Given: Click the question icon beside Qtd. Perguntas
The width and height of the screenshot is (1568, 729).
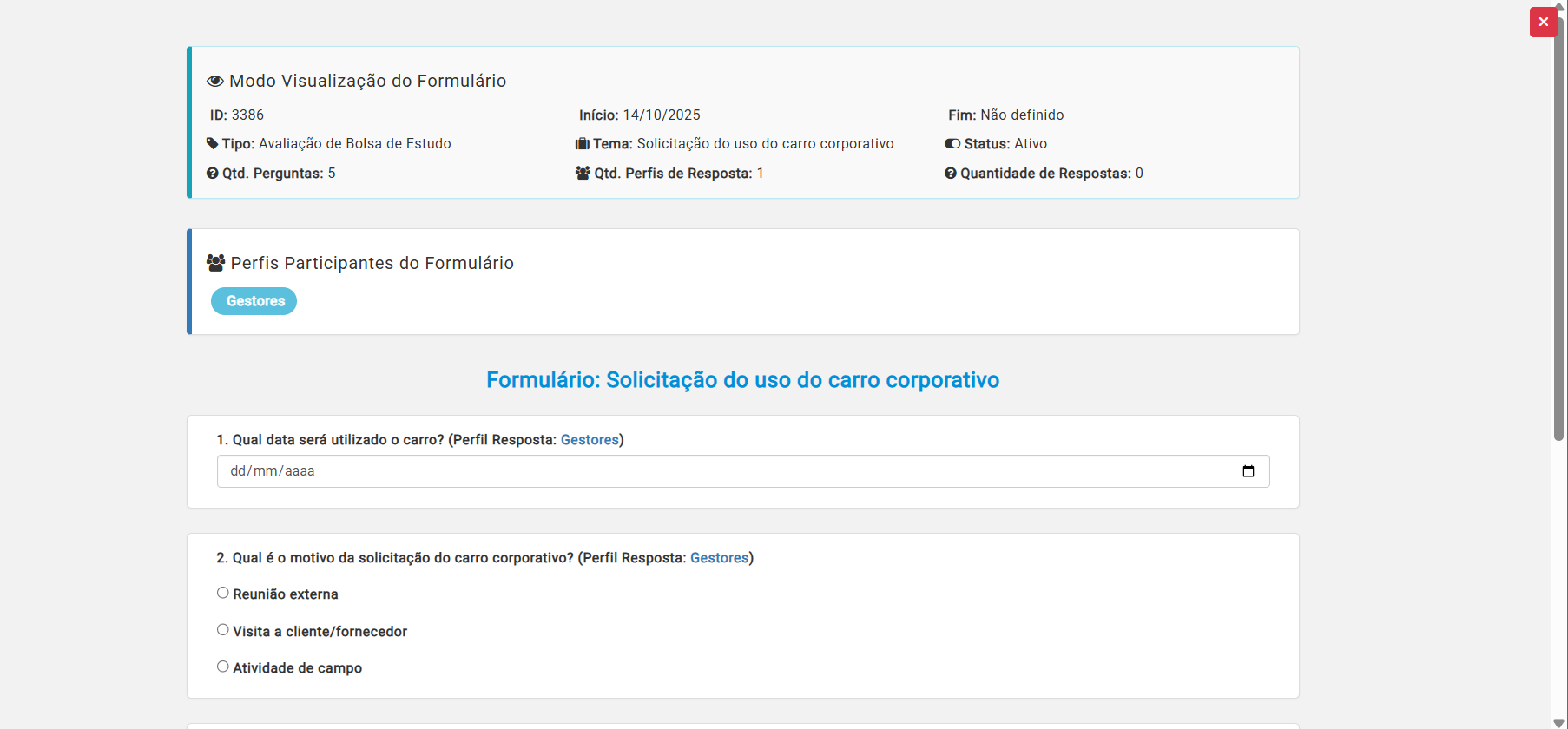Looking at the screenshot, I should pos(212,173).
